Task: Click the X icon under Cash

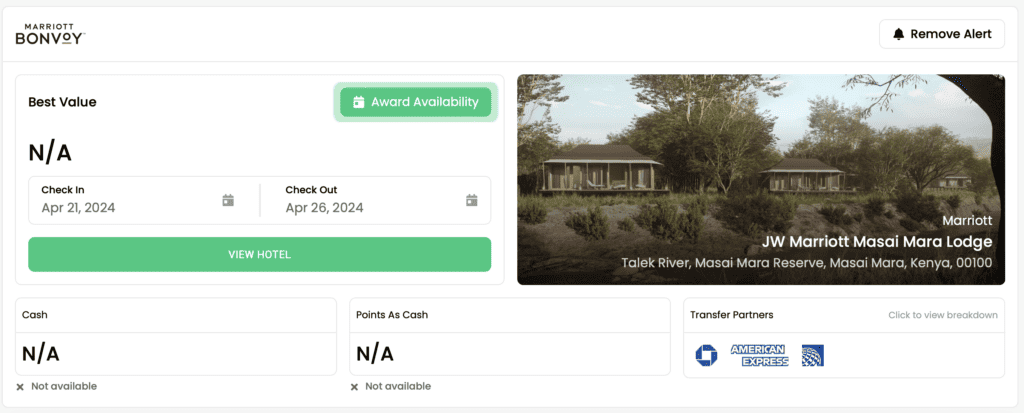Action: coord(20,386)
